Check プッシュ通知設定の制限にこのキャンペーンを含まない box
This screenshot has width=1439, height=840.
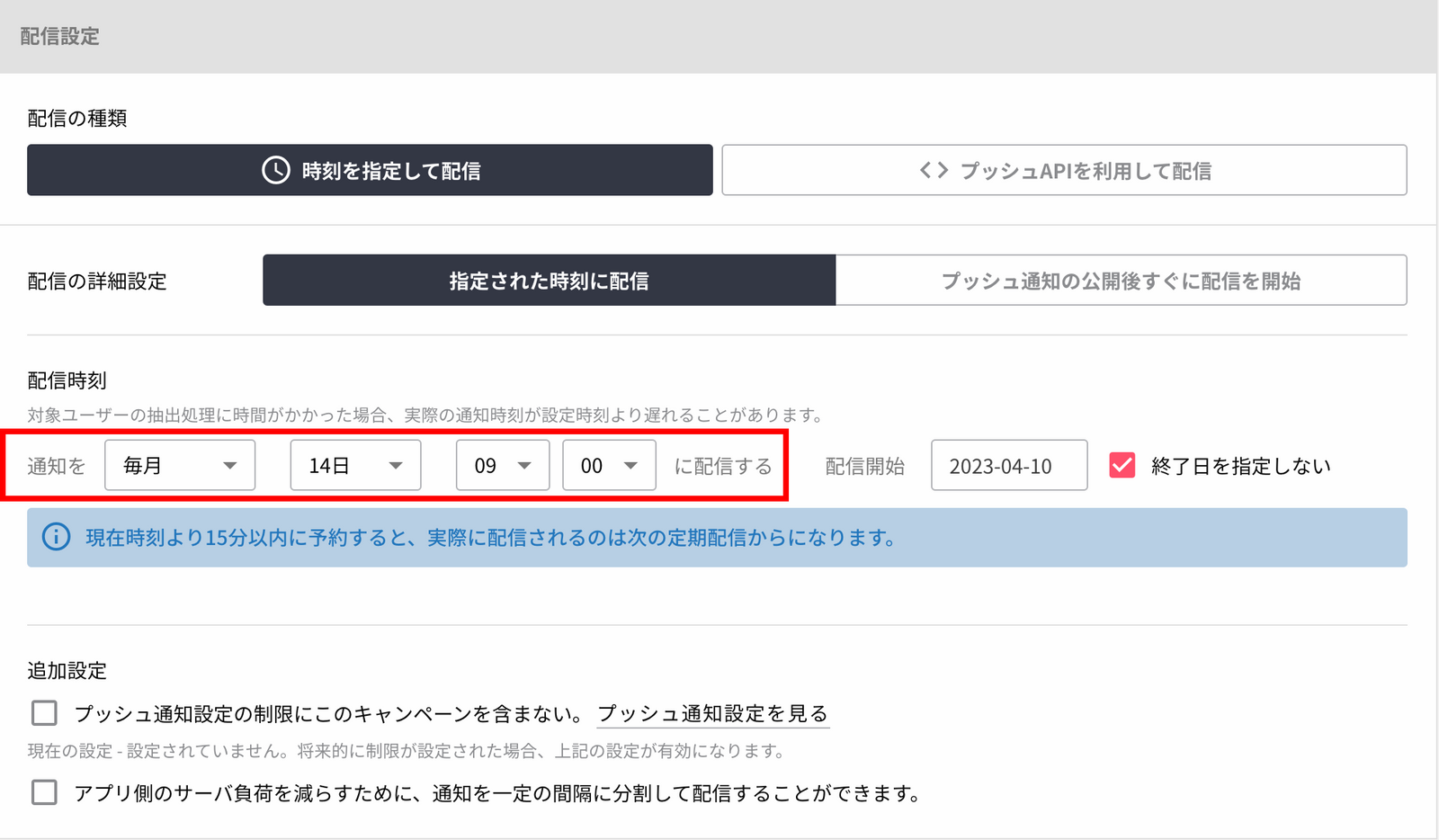44,713
